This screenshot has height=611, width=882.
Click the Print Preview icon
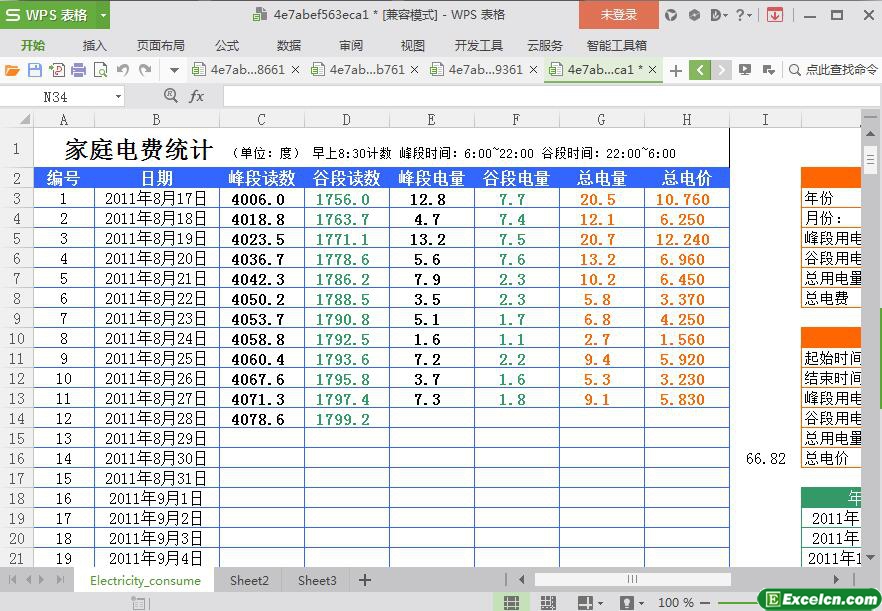(x=100, y=70)
